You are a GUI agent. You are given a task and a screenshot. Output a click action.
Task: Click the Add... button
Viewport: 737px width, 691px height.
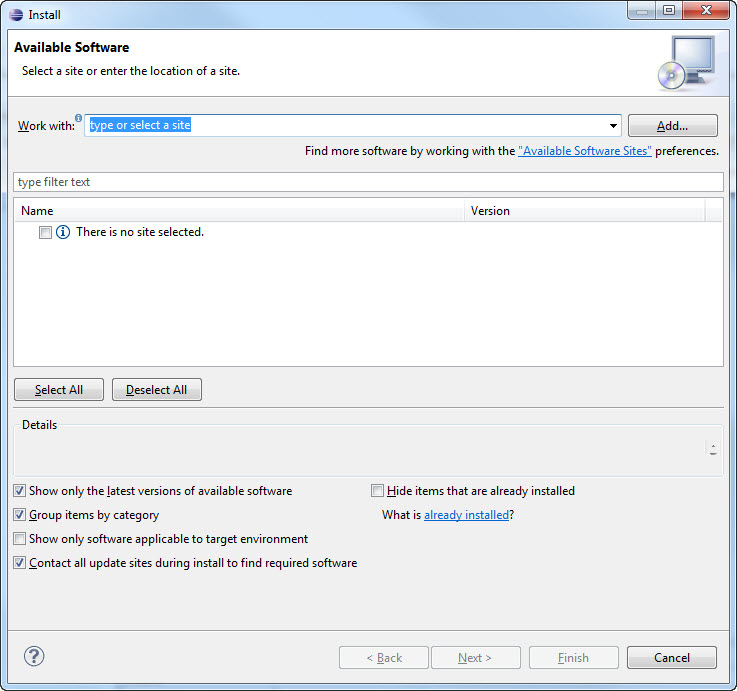(673, 126)
